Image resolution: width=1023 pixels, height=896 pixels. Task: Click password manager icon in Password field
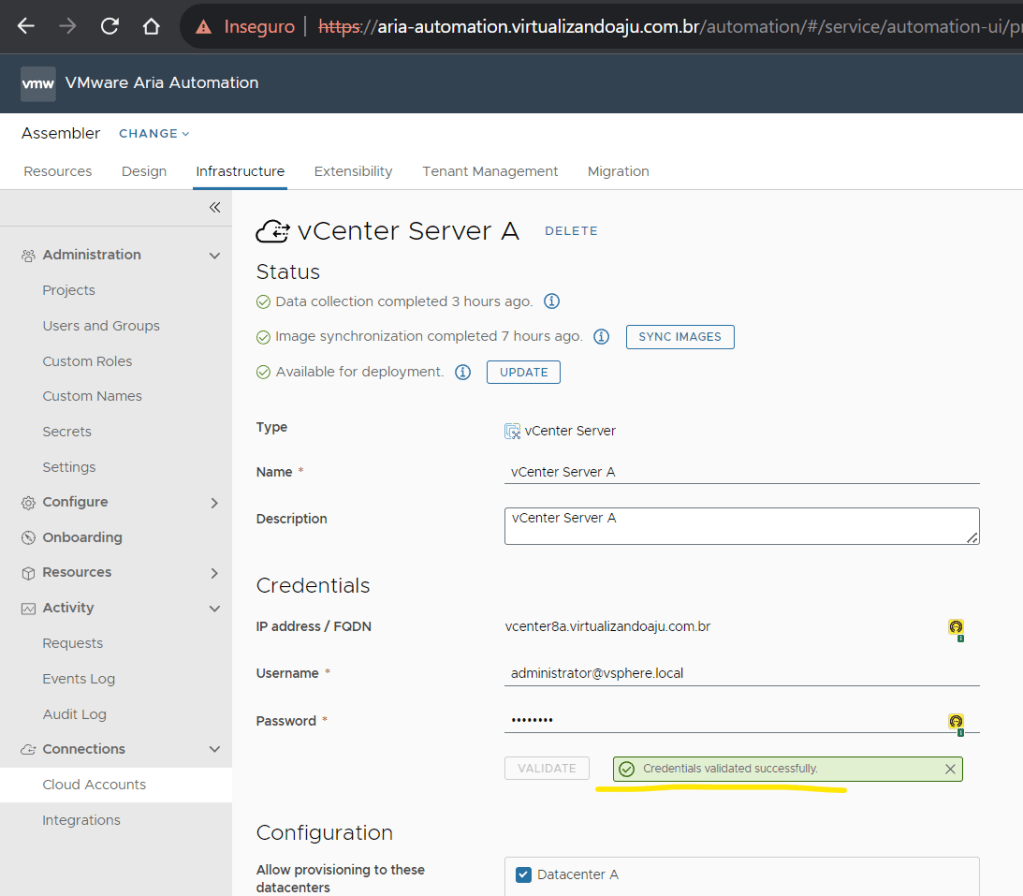point(956,722)
